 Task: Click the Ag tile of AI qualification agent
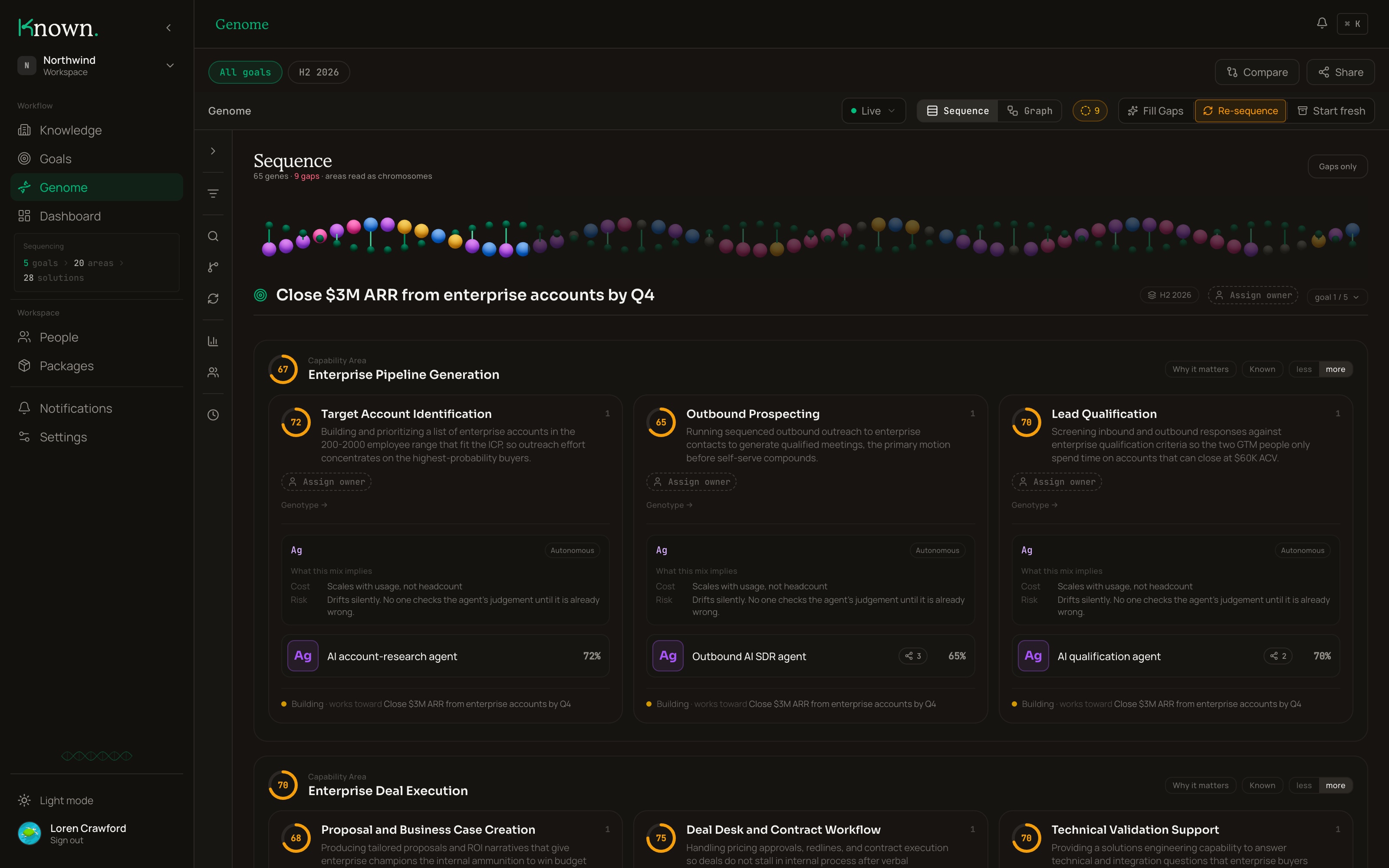[x=1033, y=656]
